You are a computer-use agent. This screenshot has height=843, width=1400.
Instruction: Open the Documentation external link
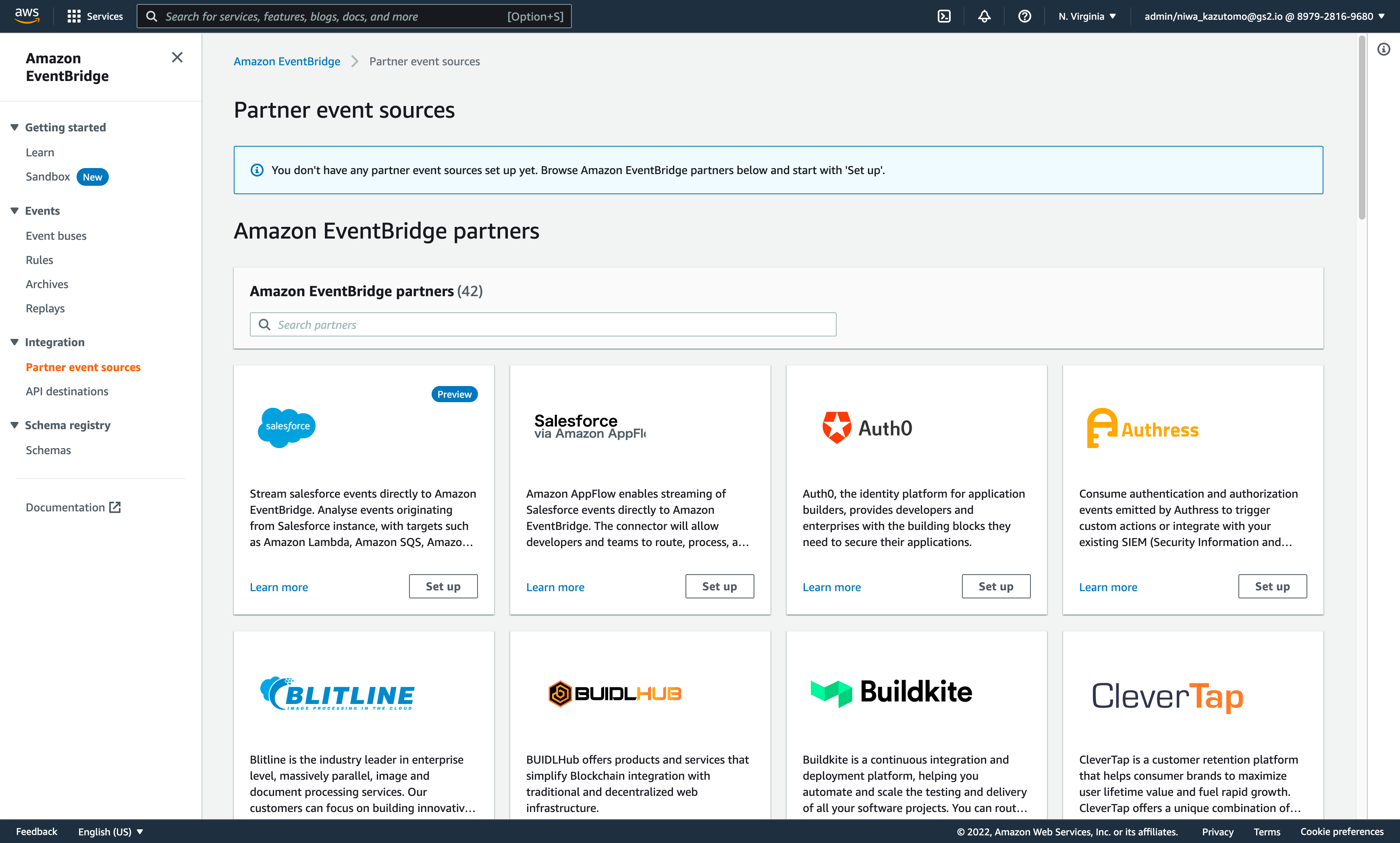(73, 507)
